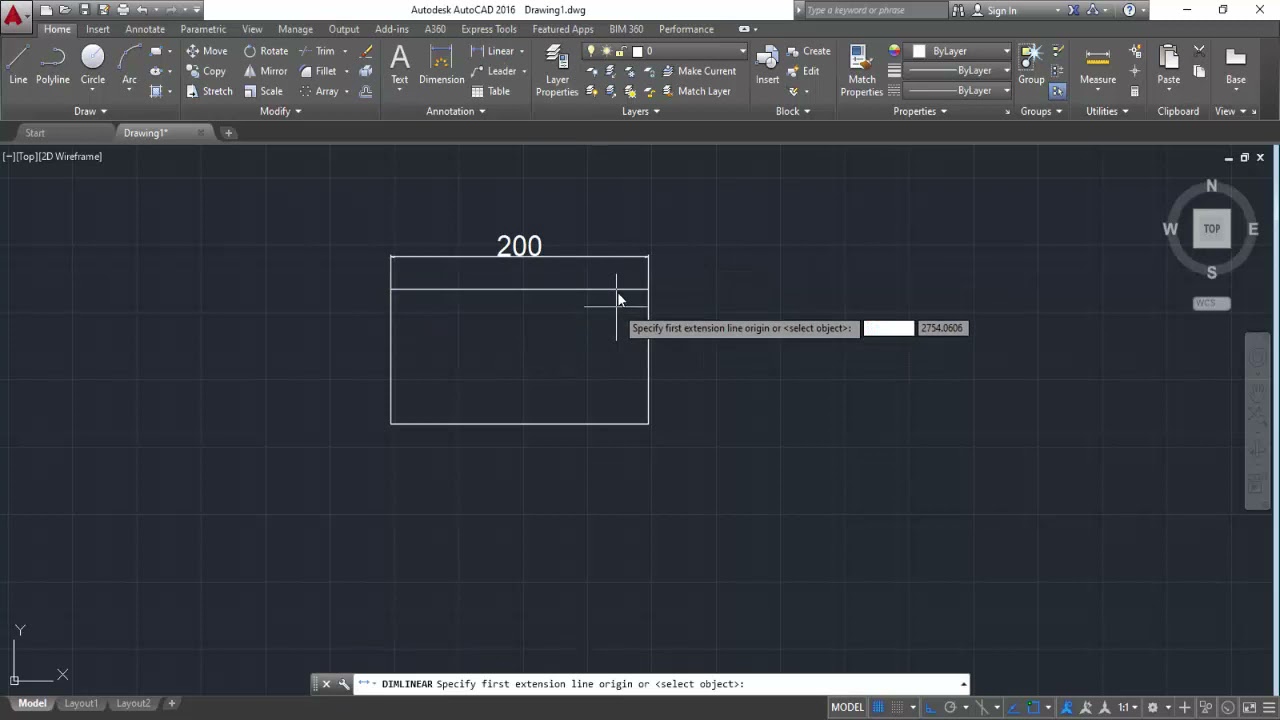Click the ByLayer white color swatch
The height and width of the screenshot is (720, 1280).
tap(919, 51)
